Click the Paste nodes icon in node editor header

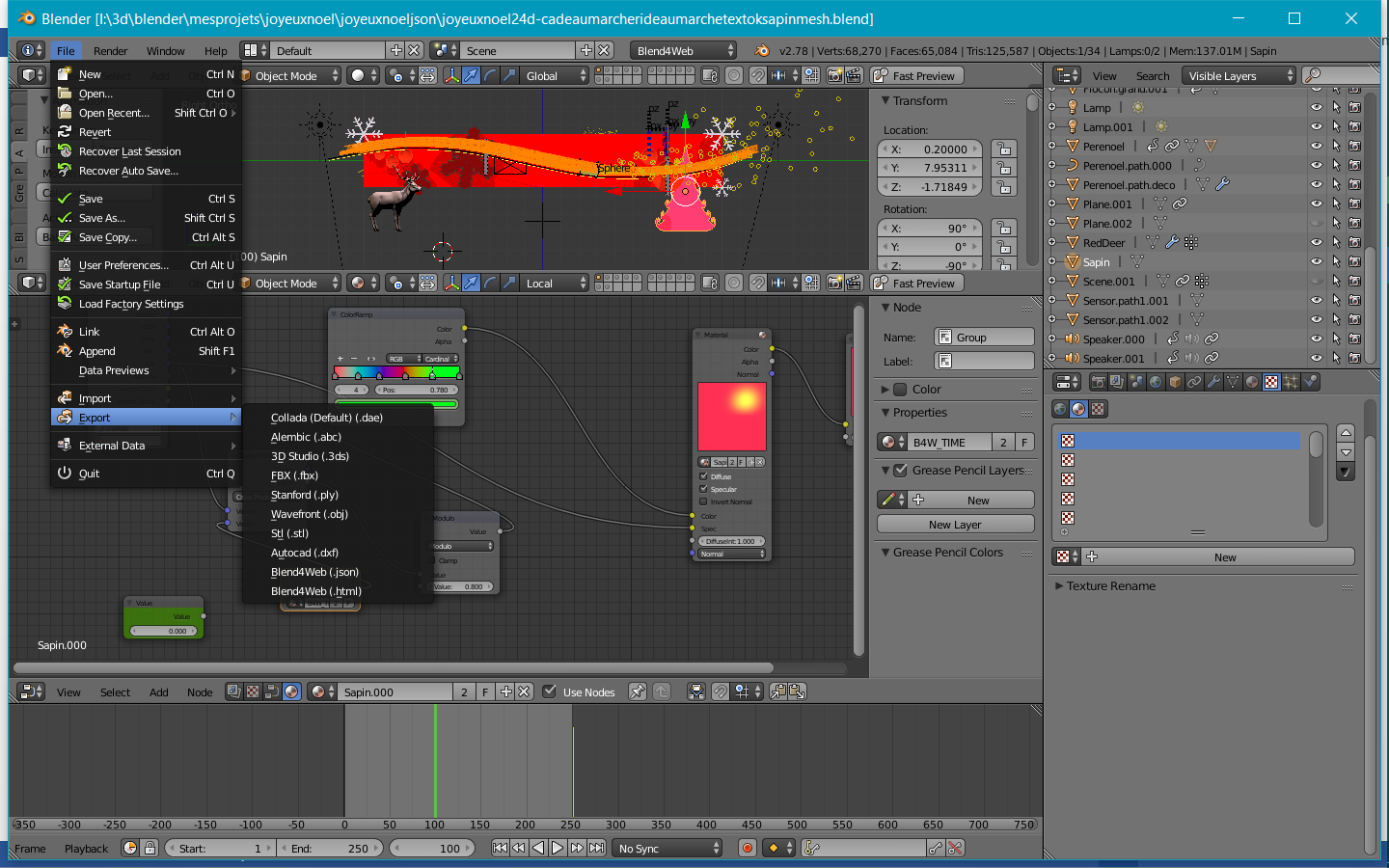tap(797, 692)
